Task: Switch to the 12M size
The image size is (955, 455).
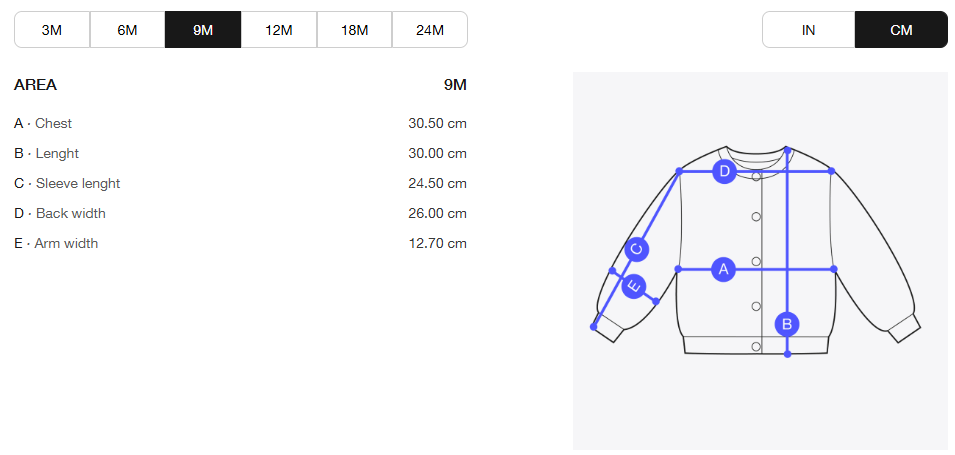Action: point(279,30)
